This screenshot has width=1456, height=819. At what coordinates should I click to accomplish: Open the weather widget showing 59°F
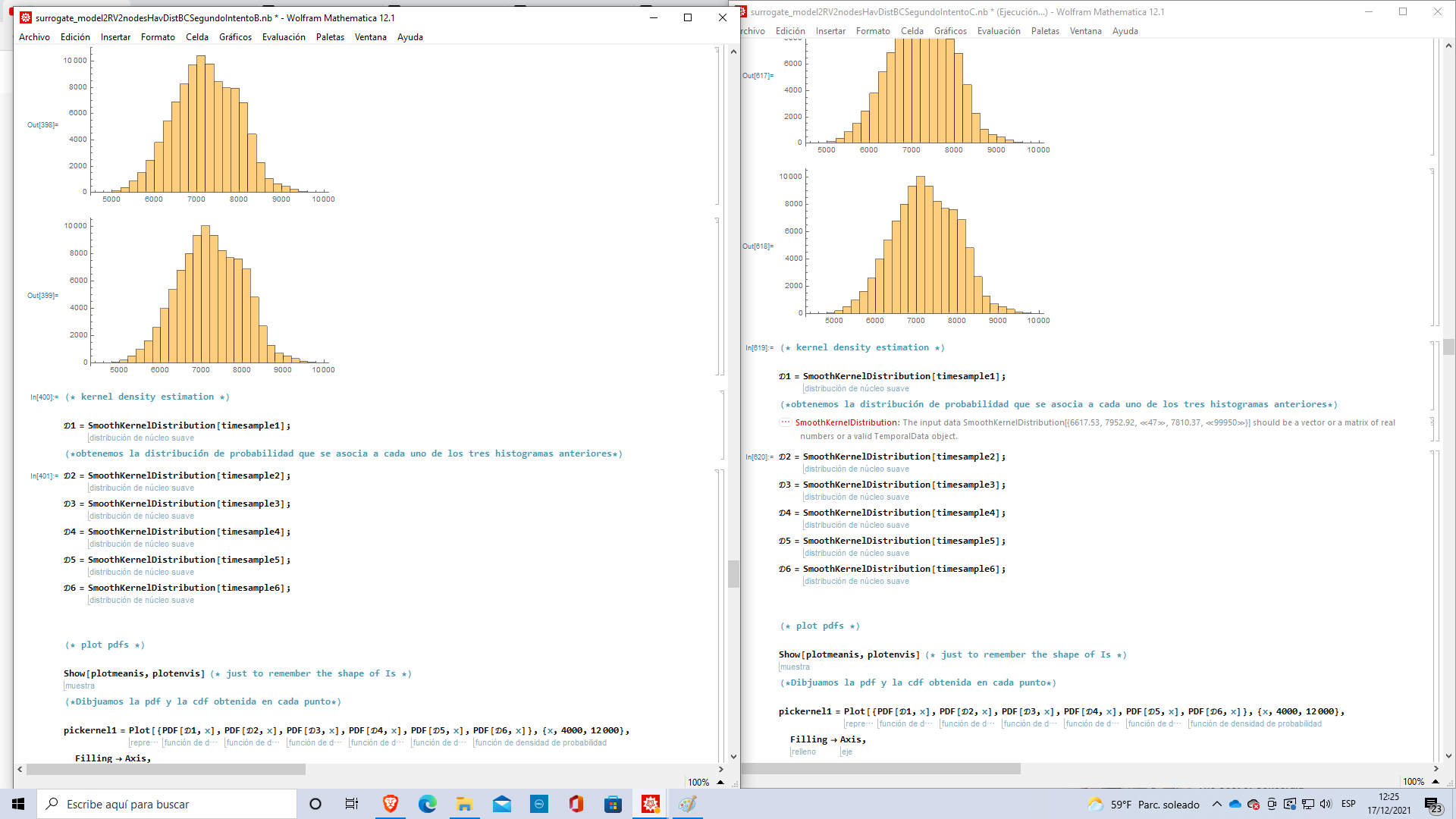pos(1144,804)
